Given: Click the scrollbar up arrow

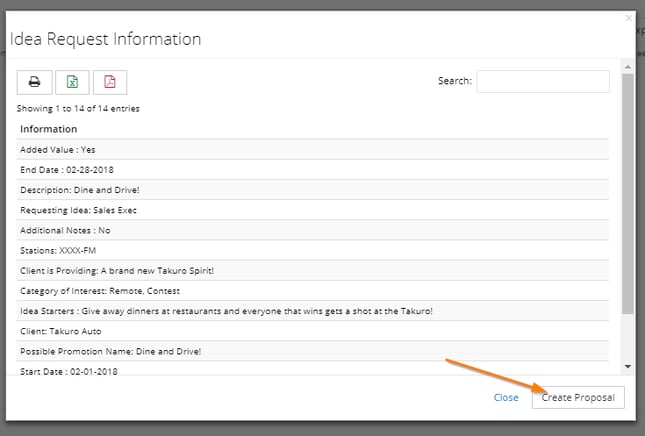Looking at the screenshot, I should [628, 67].
